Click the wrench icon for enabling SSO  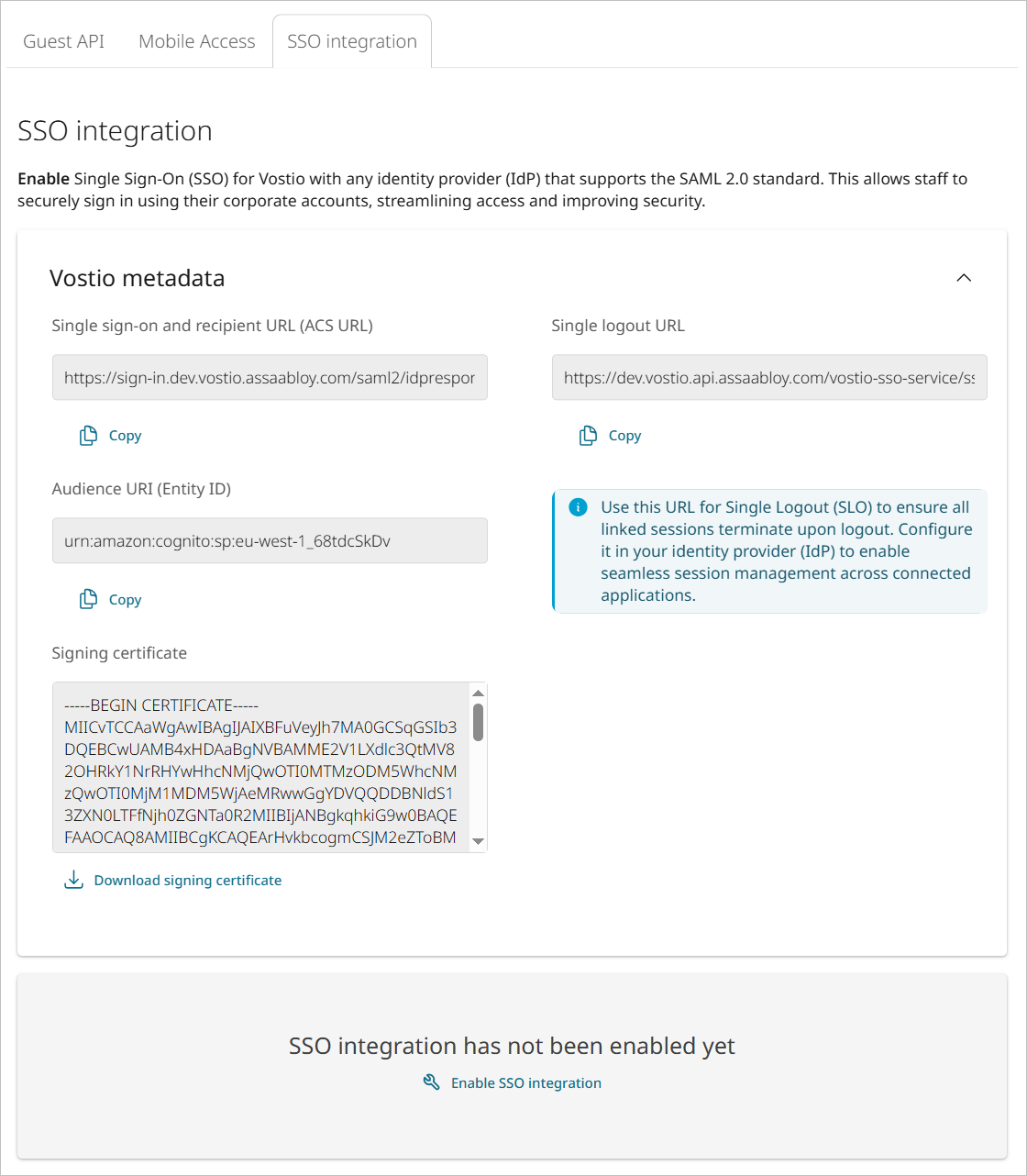(x=431, y=1083)
